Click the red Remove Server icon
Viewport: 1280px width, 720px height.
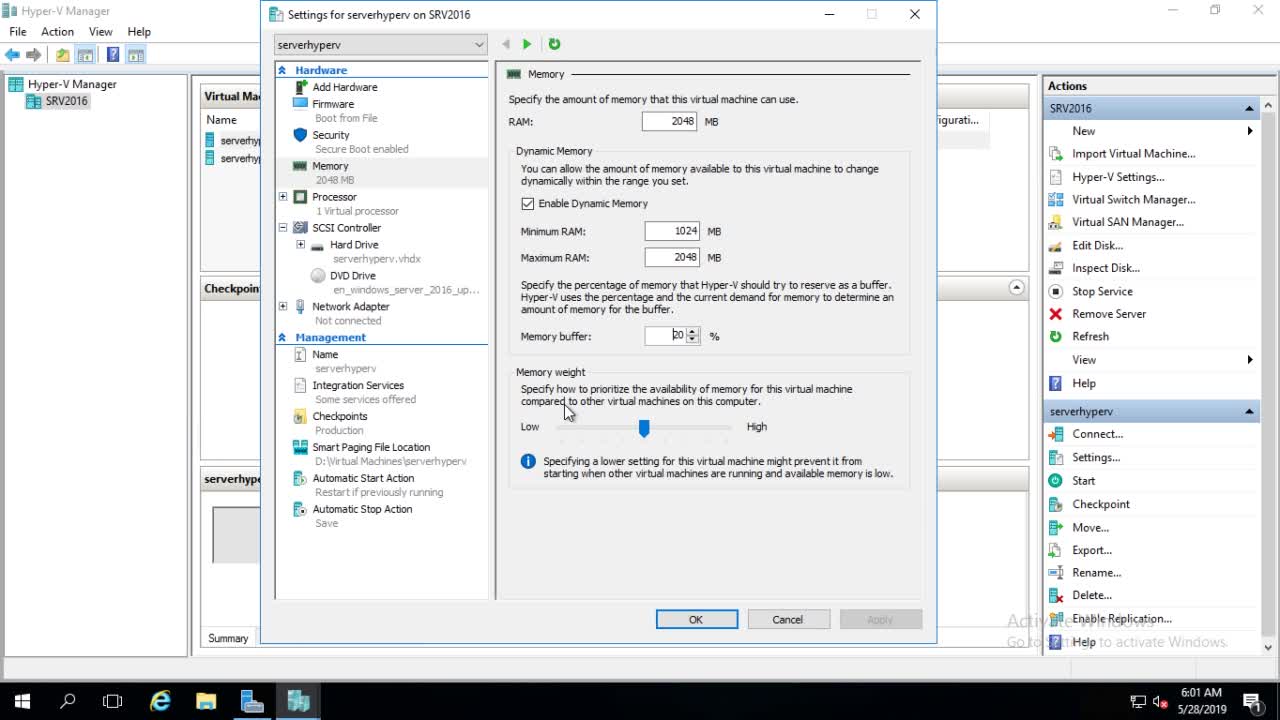click(x=1055, y=314)
